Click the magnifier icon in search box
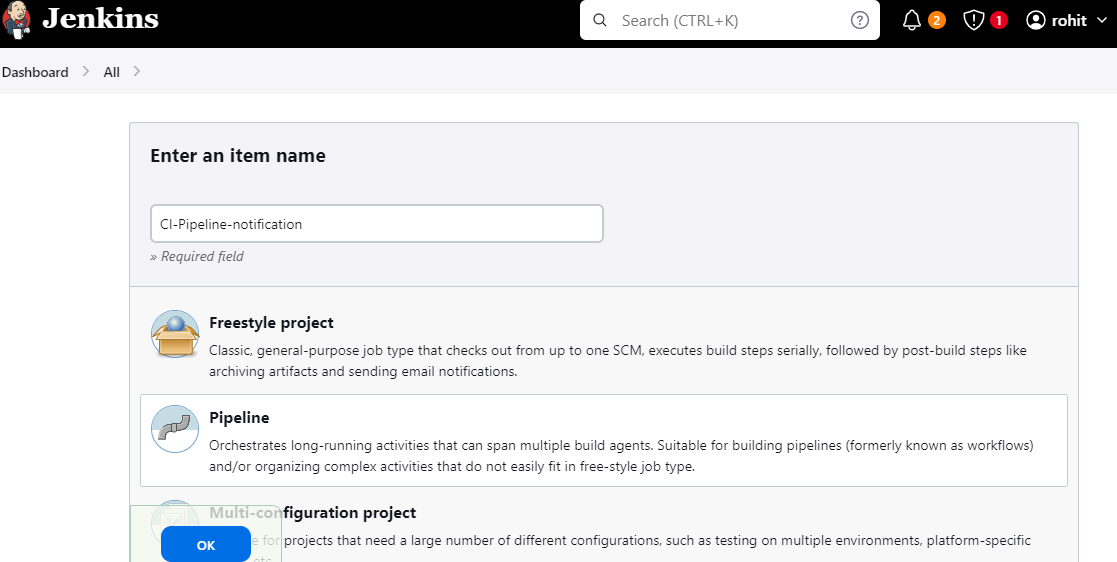This screenshot has height=562, width=1117. [600, 20]
